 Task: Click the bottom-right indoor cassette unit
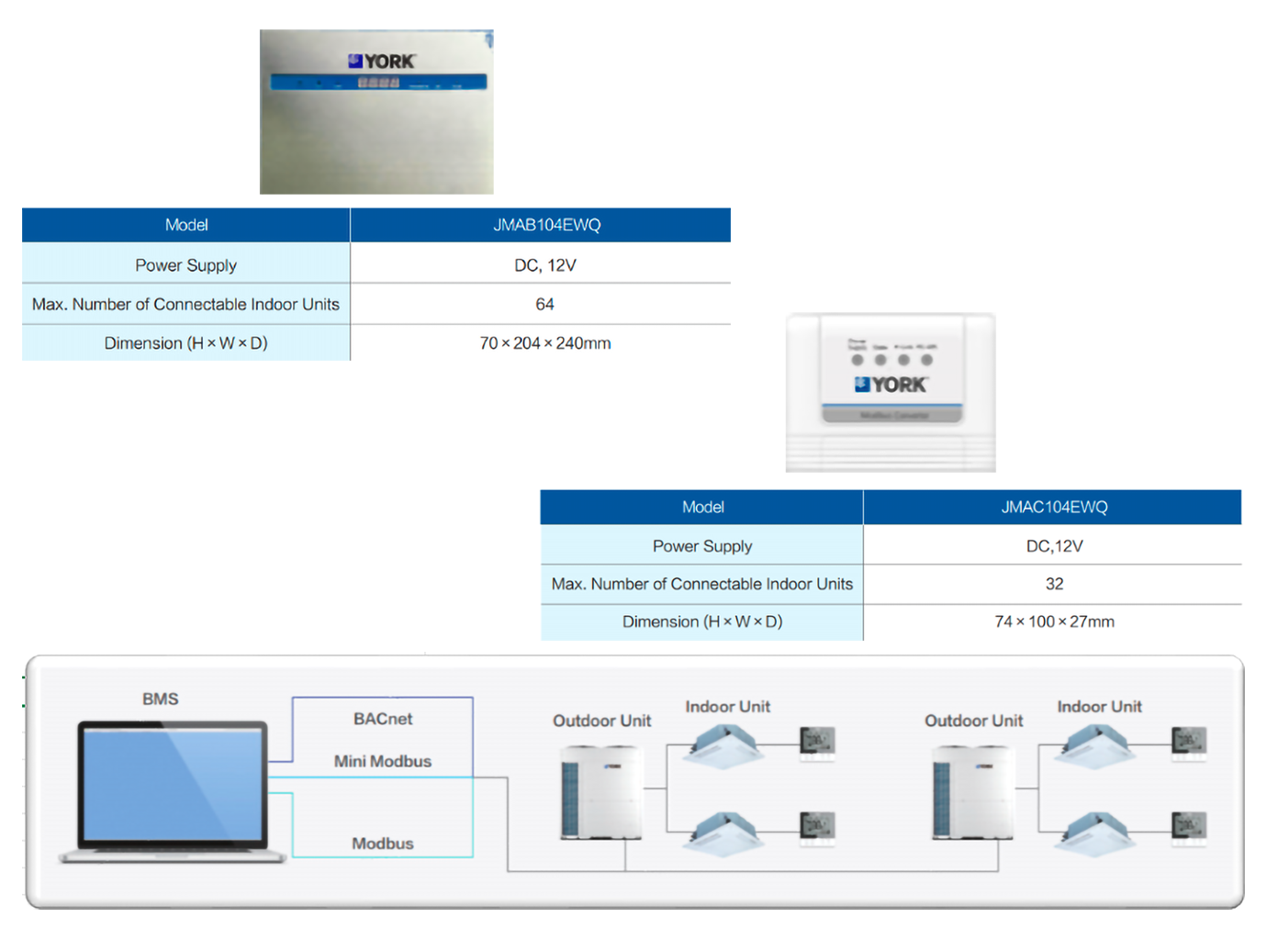click(x=1096, y=831)
